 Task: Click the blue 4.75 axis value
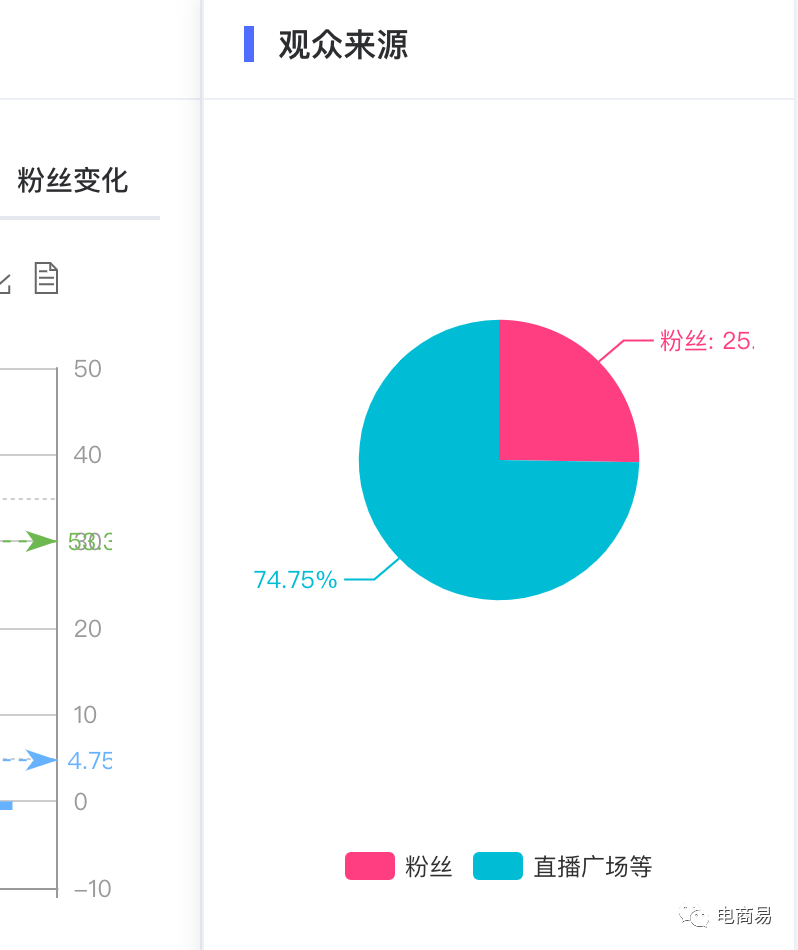click(89, 760)
